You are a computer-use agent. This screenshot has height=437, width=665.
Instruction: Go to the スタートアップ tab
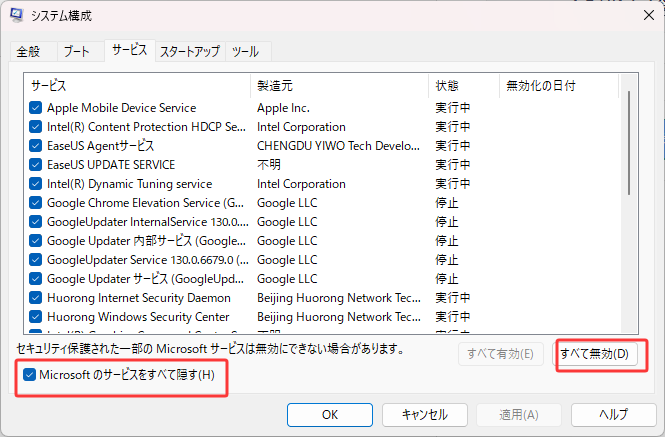tap(190, 52)
